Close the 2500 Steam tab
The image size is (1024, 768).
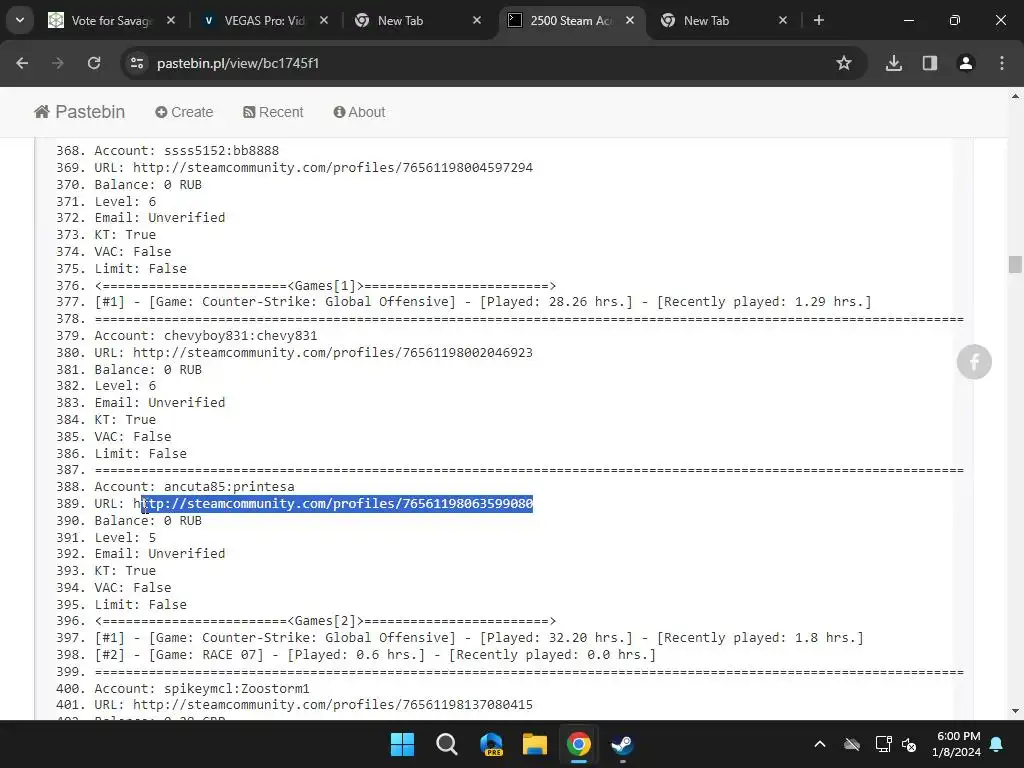(x=630, y=21)
